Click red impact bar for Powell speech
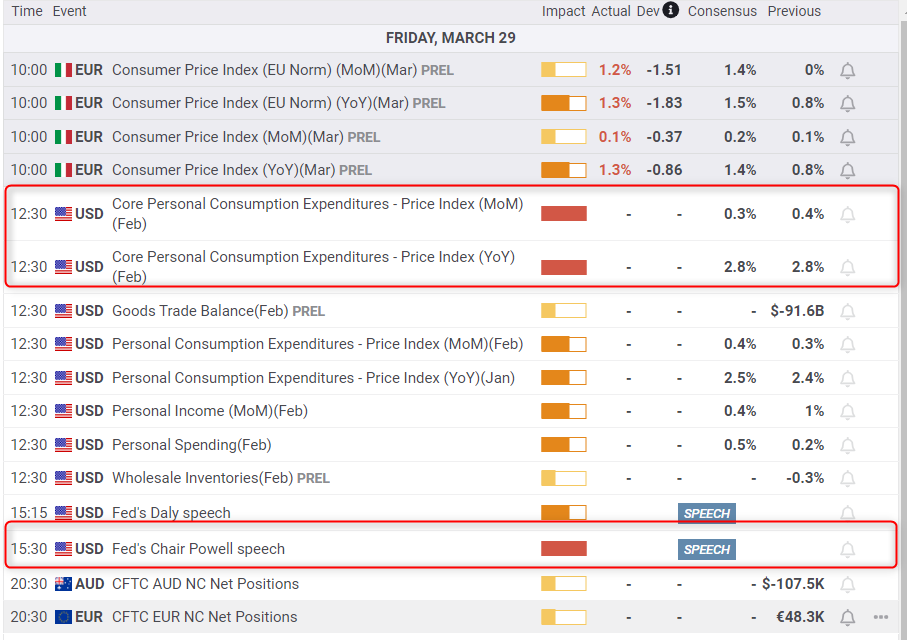The height and width of the screenshot is (640, 907). [x=563, y=549]
